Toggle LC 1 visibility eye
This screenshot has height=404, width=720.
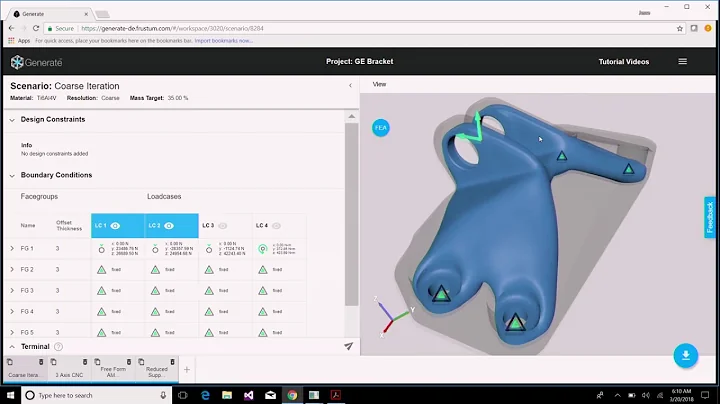(115, 225)
